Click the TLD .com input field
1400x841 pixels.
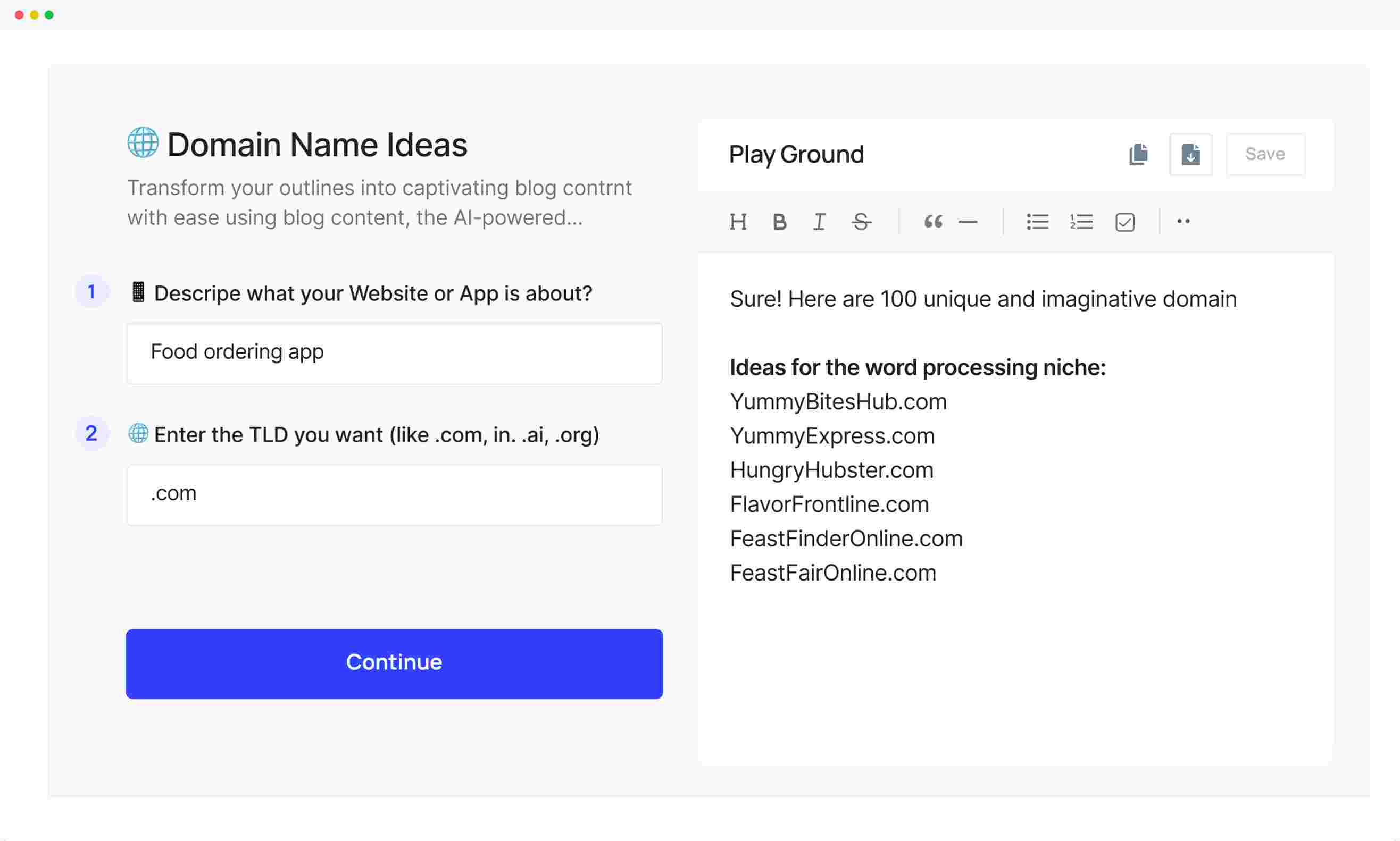tap(394, 494)
